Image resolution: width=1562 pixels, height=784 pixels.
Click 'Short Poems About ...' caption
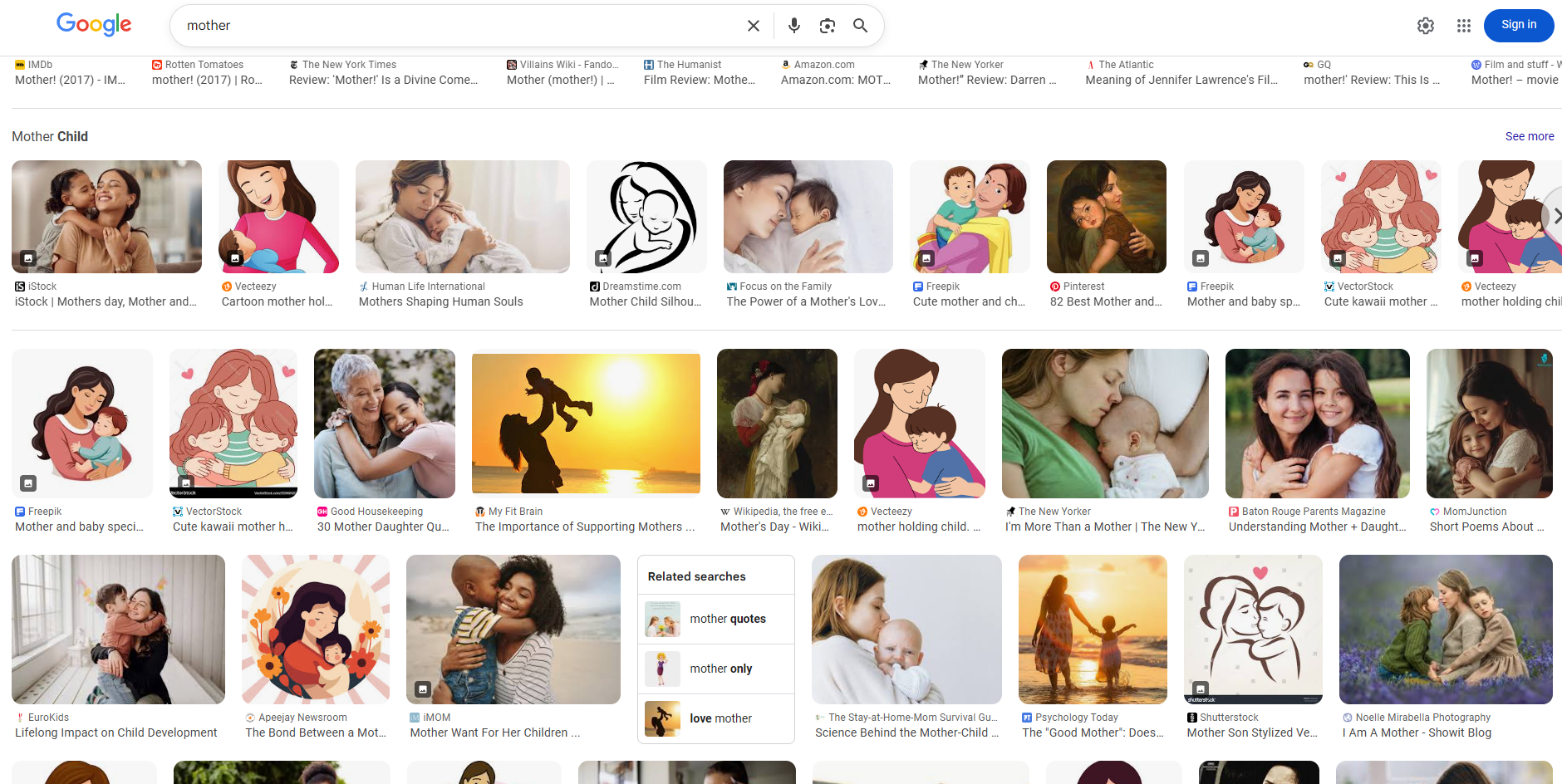coord(1487,527)
